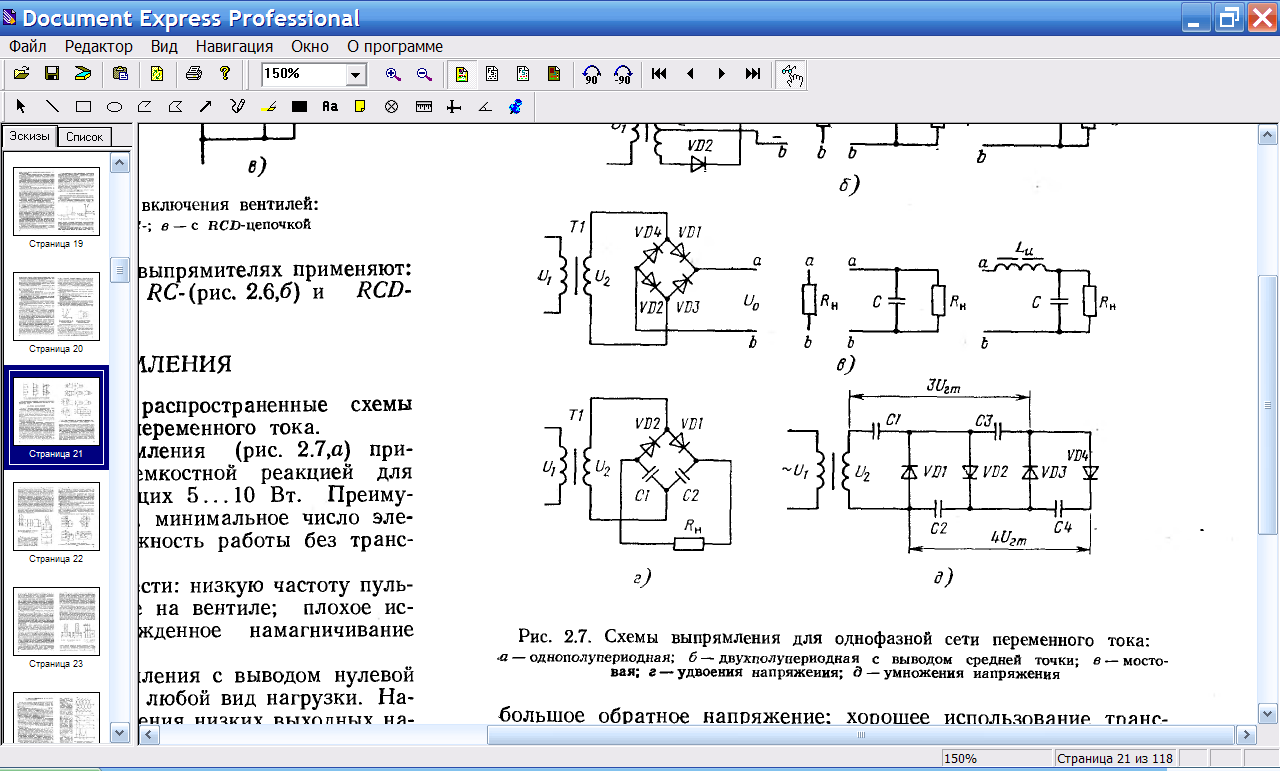1280x771 pixels.
Task: Open the Файл menu
Action: (x=28, y=46)
